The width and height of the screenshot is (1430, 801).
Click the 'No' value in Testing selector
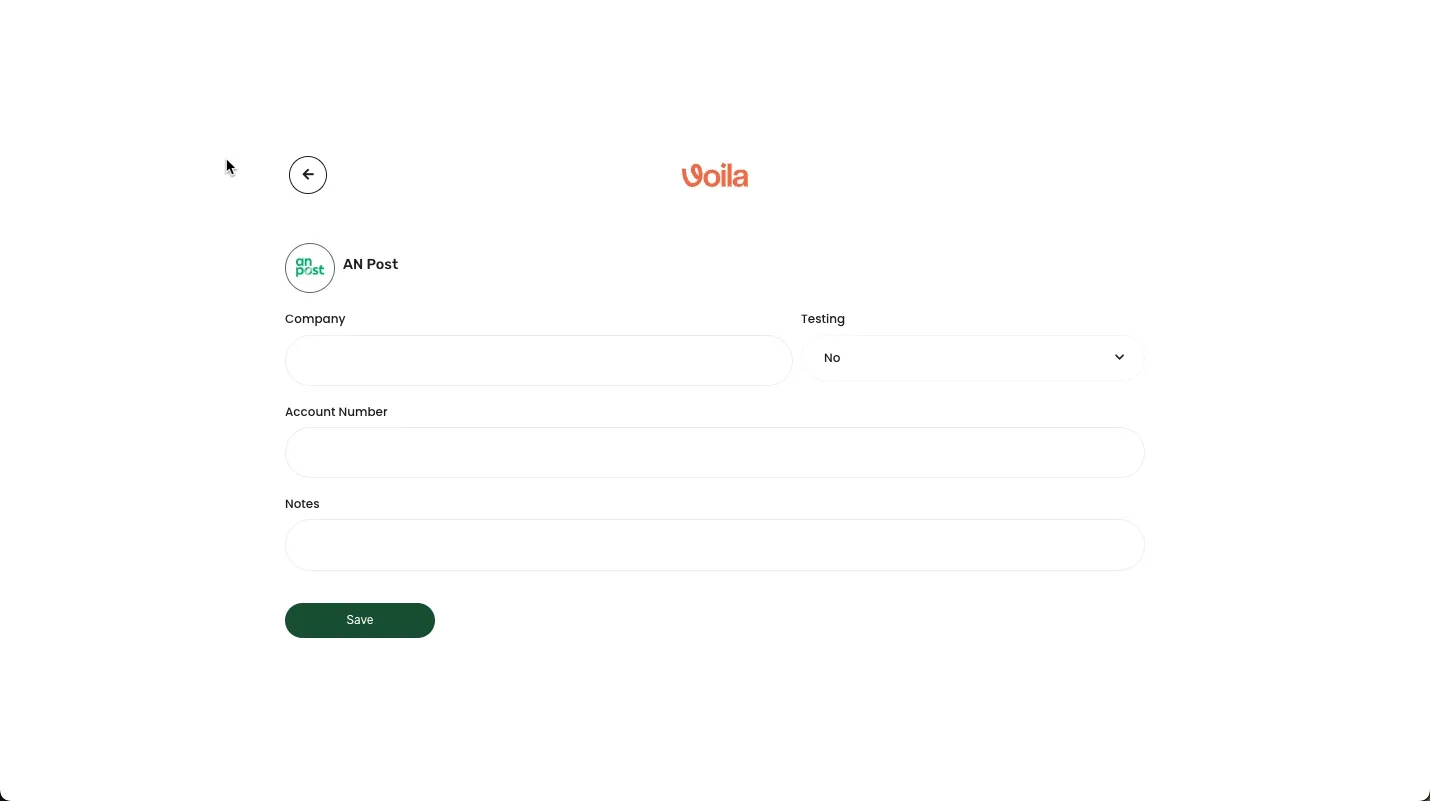(x=832, y=358)
